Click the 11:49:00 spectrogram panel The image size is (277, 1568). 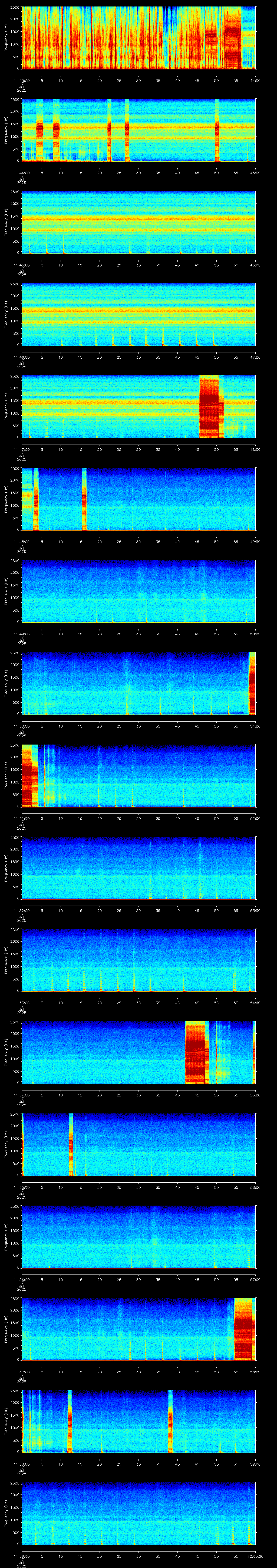coord(138,591)
